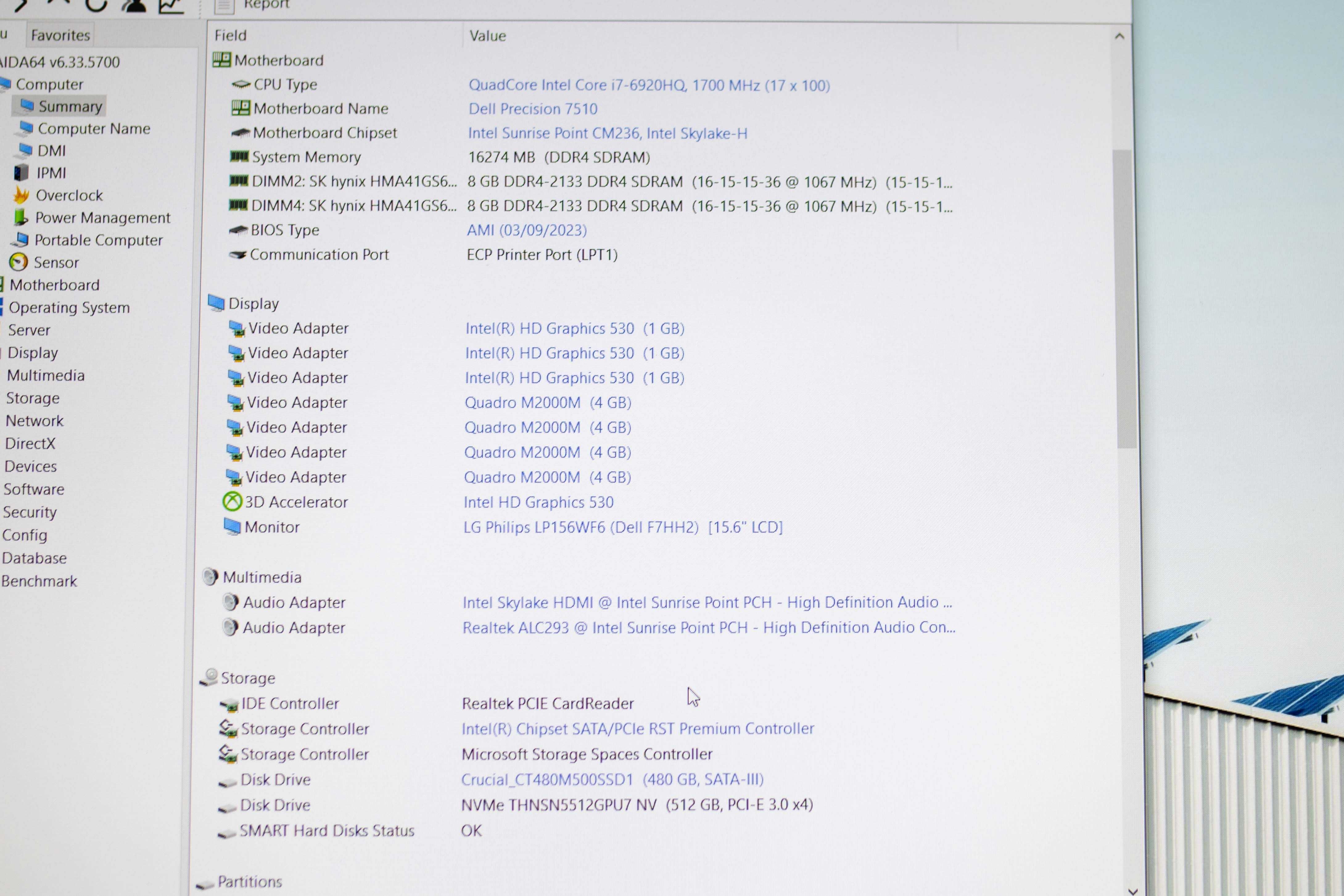Select Summary in the Computer tree
The image size is (1344, 896).
pyautogui.click(x=70, y=106)
